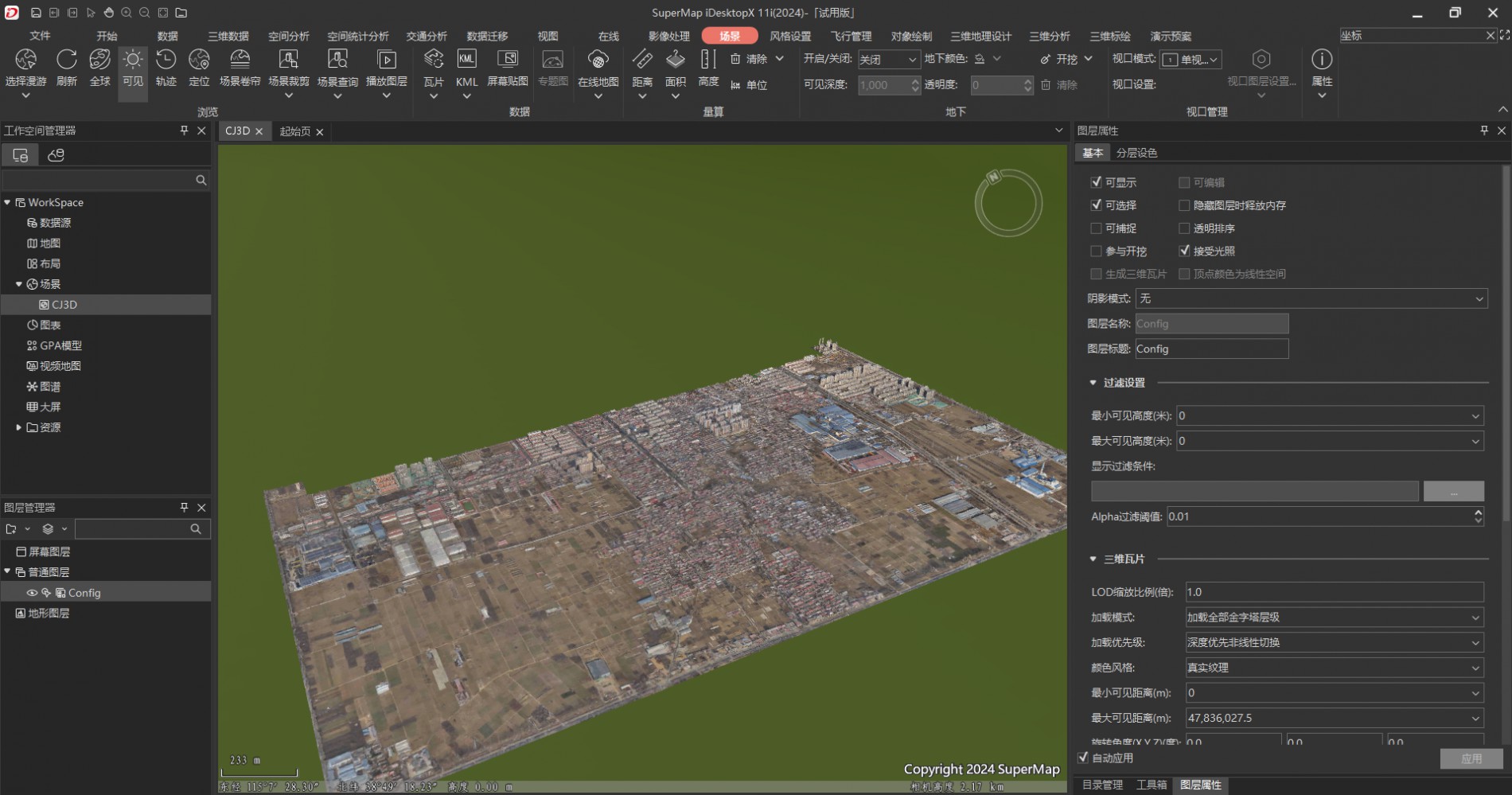Uncheck the 可选择 checkbox
Image resolution: width=1512 pixels, height=795 pixels.
pyautogui.click(x=1096, y=205)
